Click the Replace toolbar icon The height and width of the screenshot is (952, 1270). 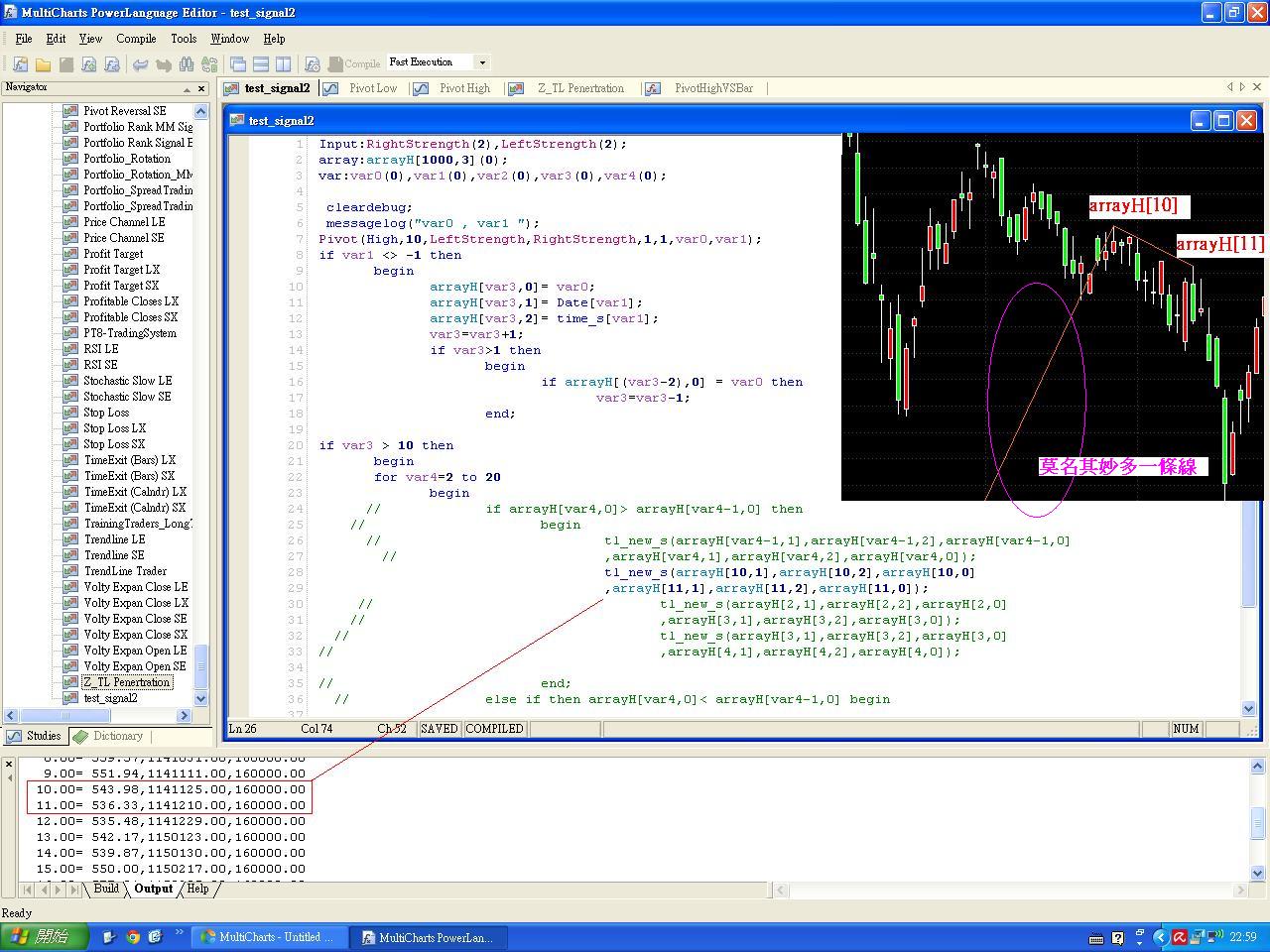tap(209, 63)
